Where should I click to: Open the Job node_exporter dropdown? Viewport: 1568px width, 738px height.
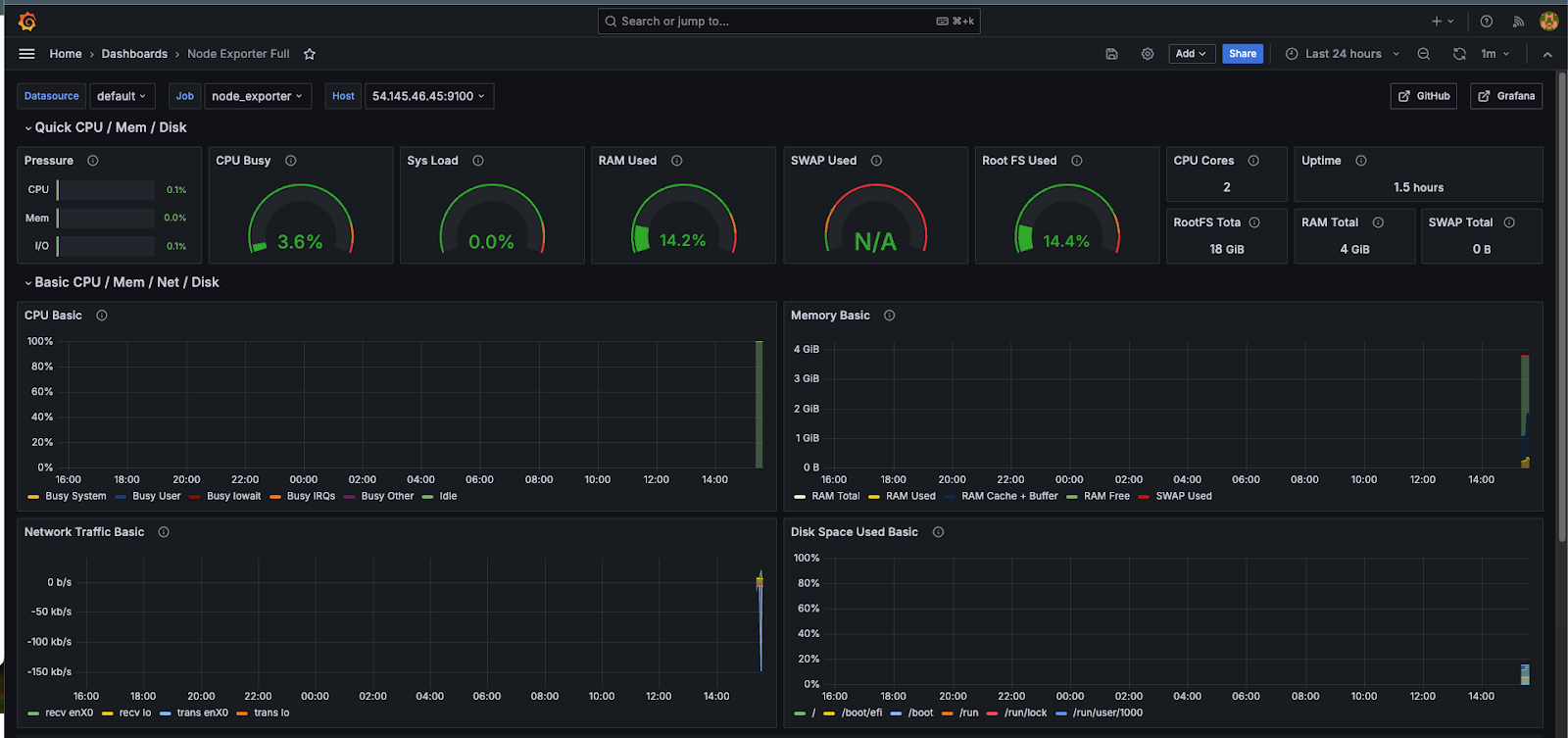click(x=258, y=96)
